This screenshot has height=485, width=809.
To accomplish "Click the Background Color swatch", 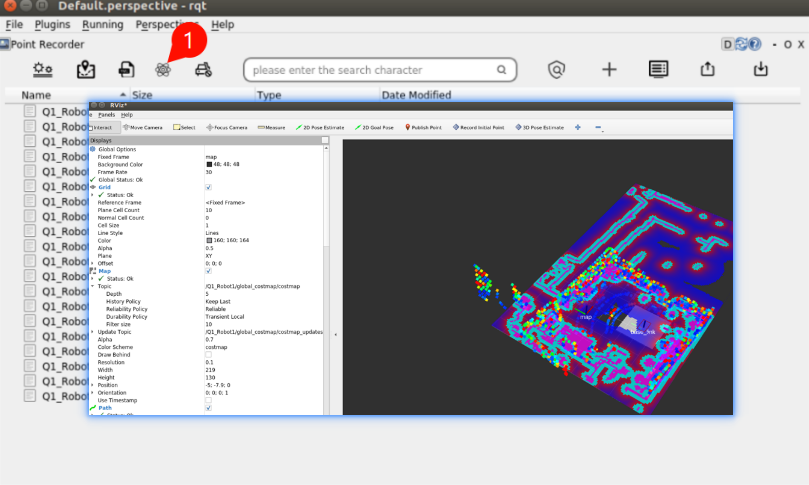I will [208, 164].
